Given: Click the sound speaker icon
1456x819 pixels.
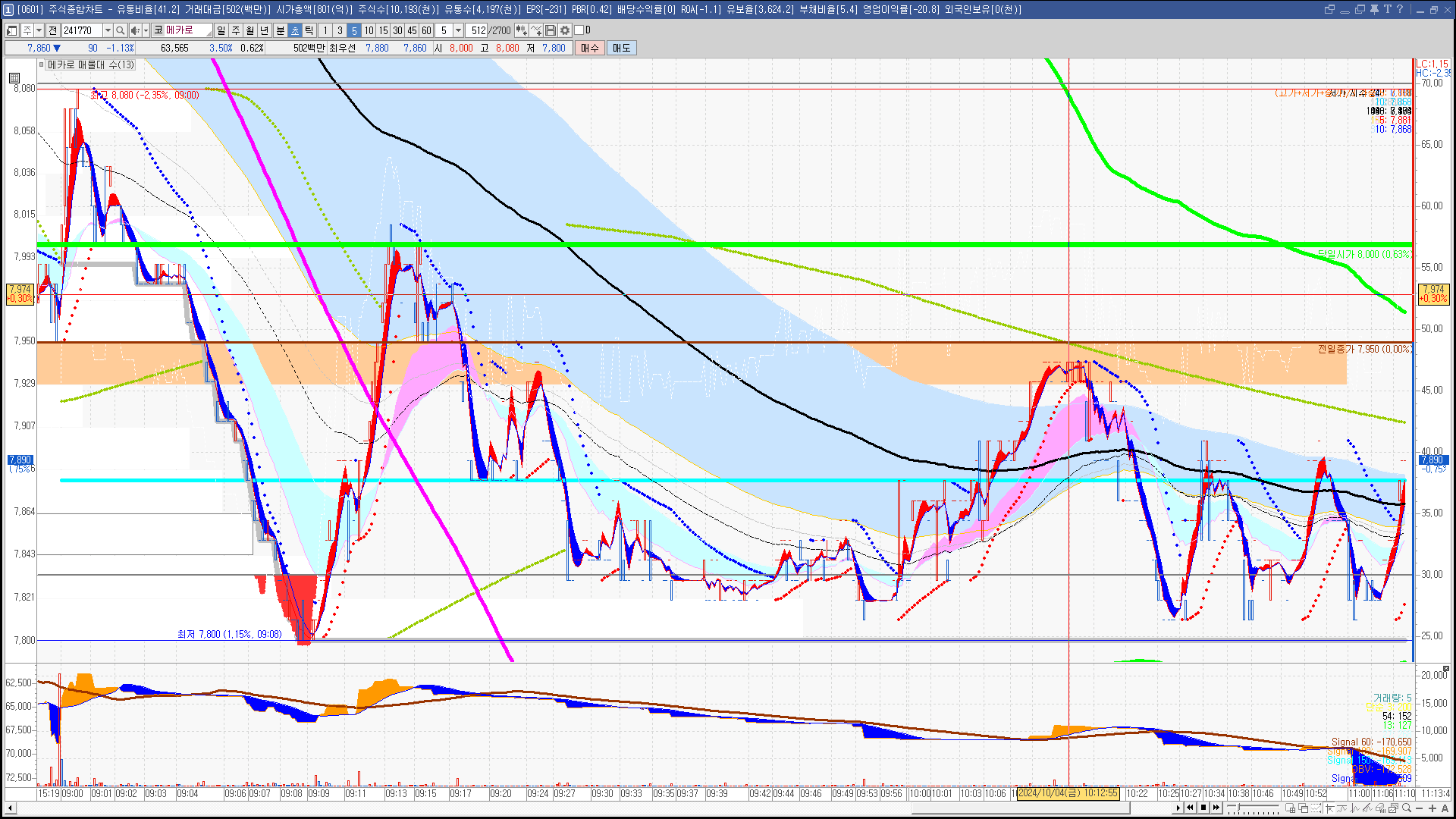Looking at the screenshot, I should coord(135,30).
